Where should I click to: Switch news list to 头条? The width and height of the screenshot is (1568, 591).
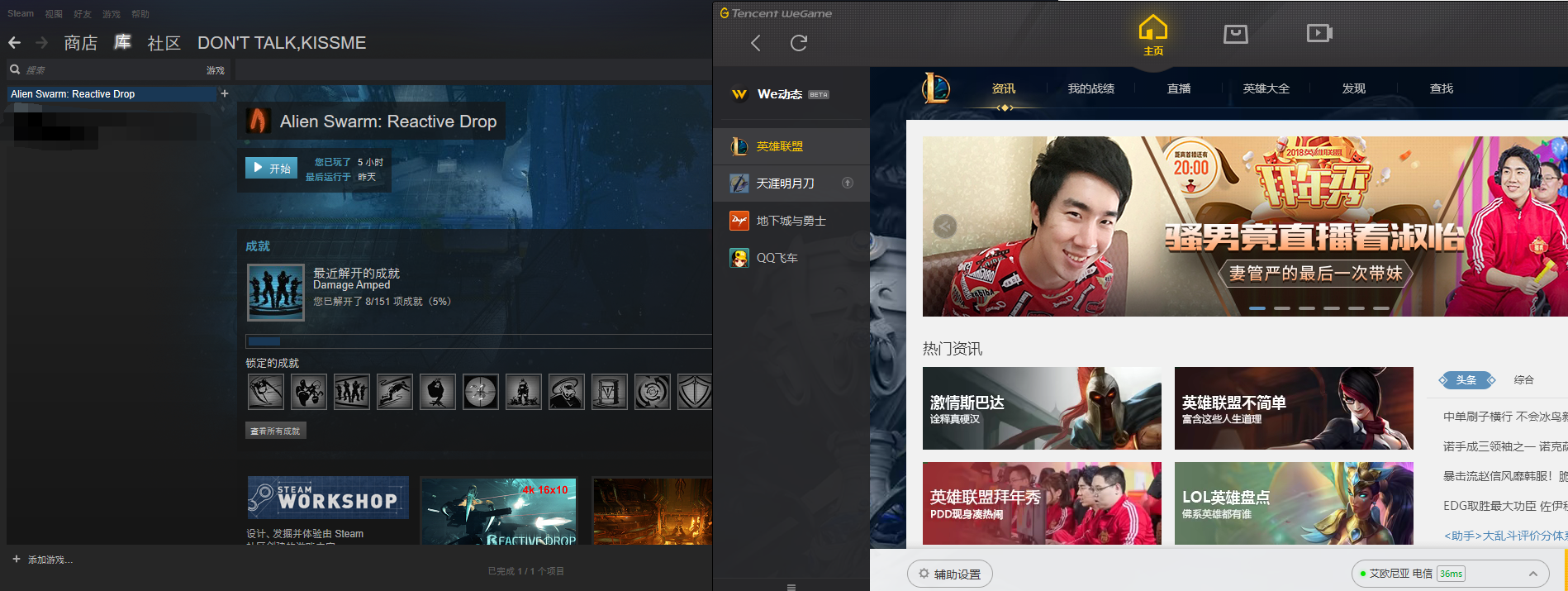[x=1467, y=380]
